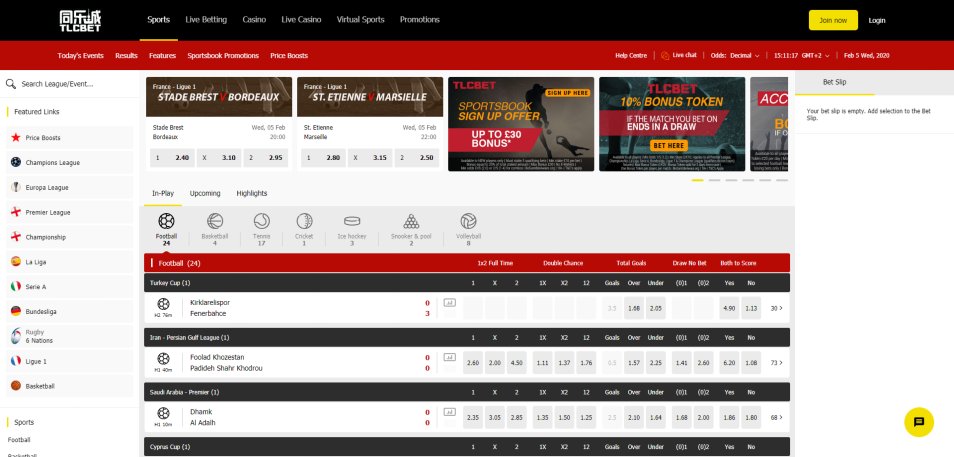Select Dhamk Over 2.10 total goals
This screenshot has width=954, height=457.
(x=633, y=417)
